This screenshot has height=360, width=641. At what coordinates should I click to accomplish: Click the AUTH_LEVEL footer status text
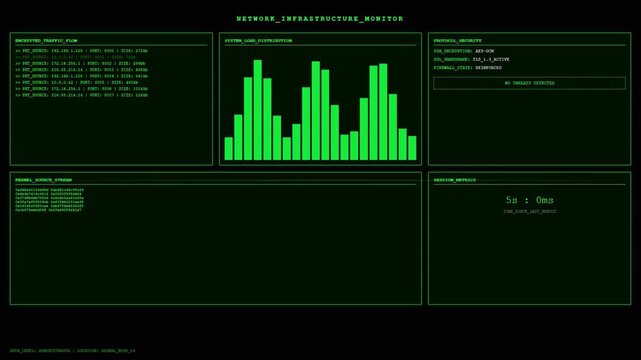click(x=72, y=351)
